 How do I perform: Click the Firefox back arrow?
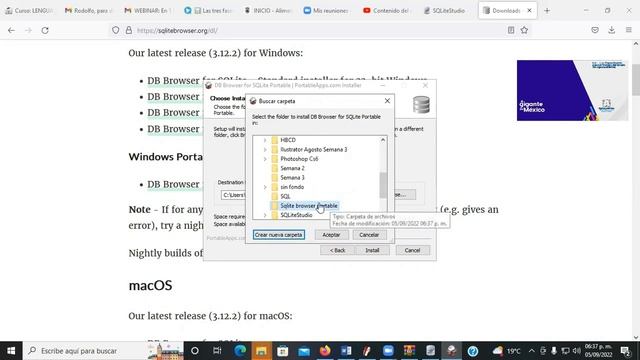tap(11, 30)
